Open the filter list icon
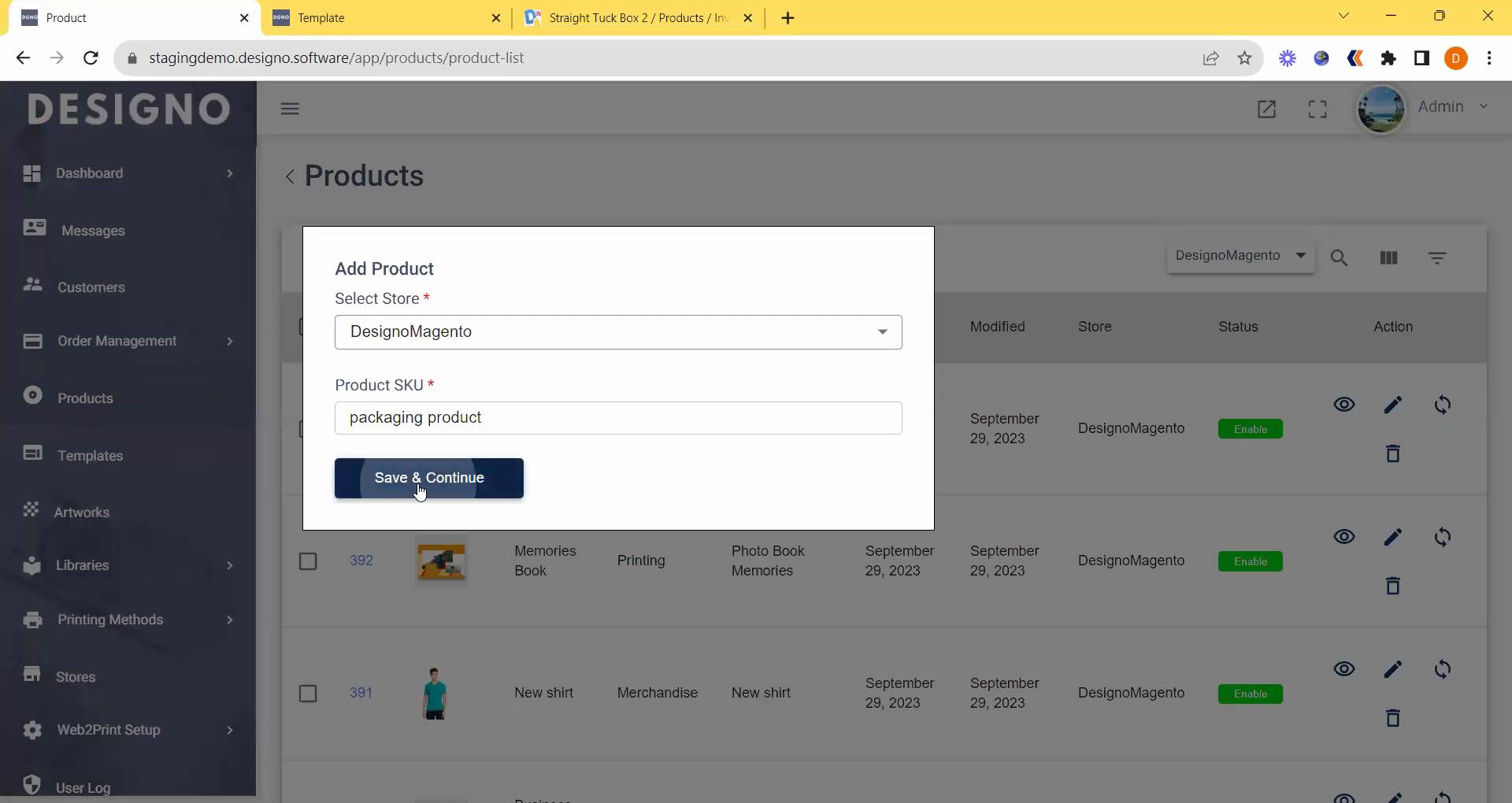 (1436, 258)
